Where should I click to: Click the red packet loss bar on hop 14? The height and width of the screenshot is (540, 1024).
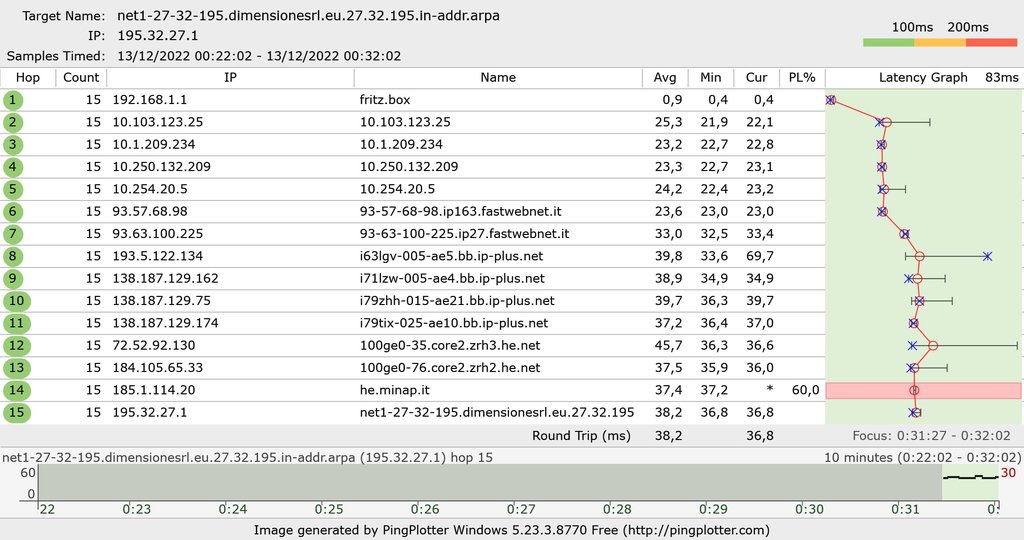point(923,390)
